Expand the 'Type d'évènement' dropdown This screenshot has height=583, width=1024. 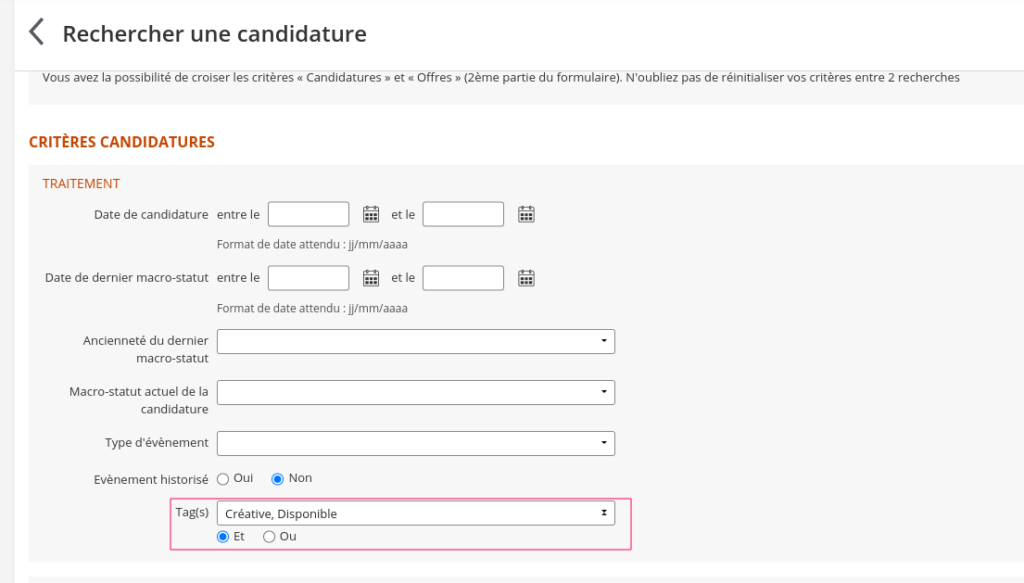[415, 443]
